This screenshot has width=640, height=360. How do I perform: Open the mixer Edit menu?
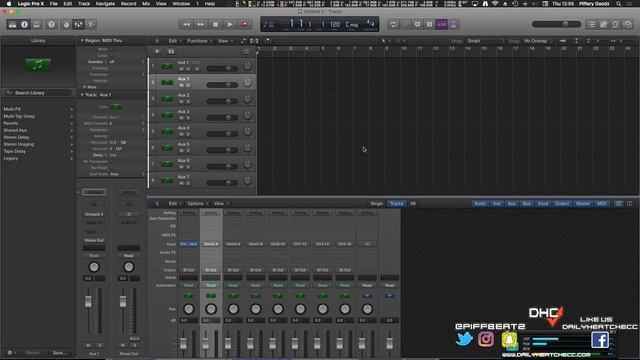tap(174, 203)
